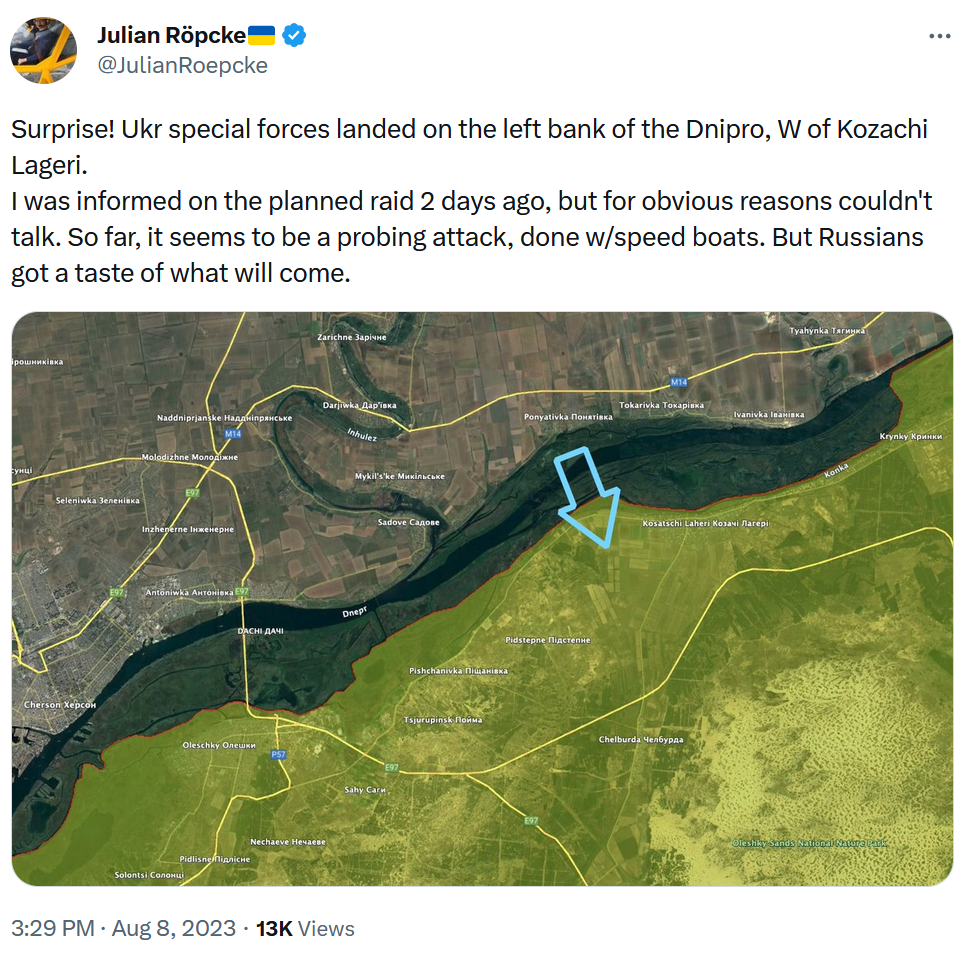Click the Pidstepne village label on the map
967x966 pixels.
click(548, 639)
